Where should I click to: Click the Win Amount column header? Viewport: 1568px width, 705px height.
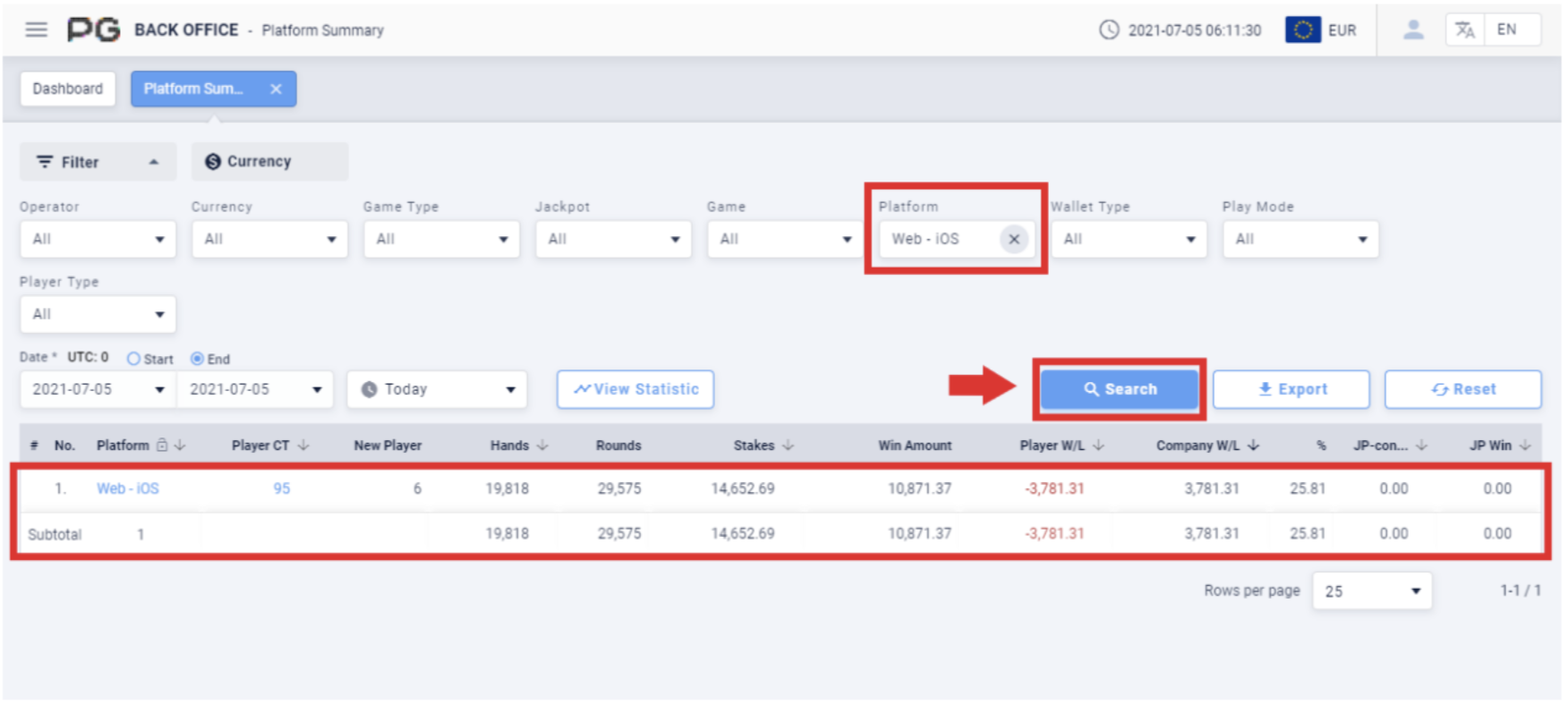pos(915,445)
